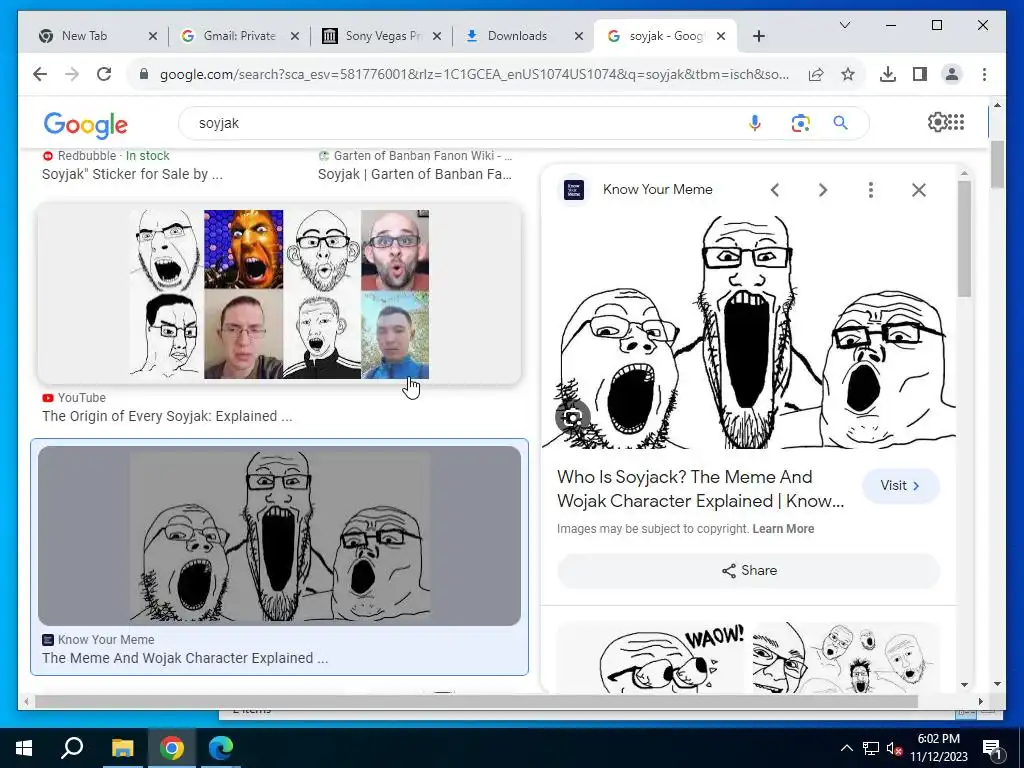View site information lock icon
1024x768 pixels.
point(144,74)
